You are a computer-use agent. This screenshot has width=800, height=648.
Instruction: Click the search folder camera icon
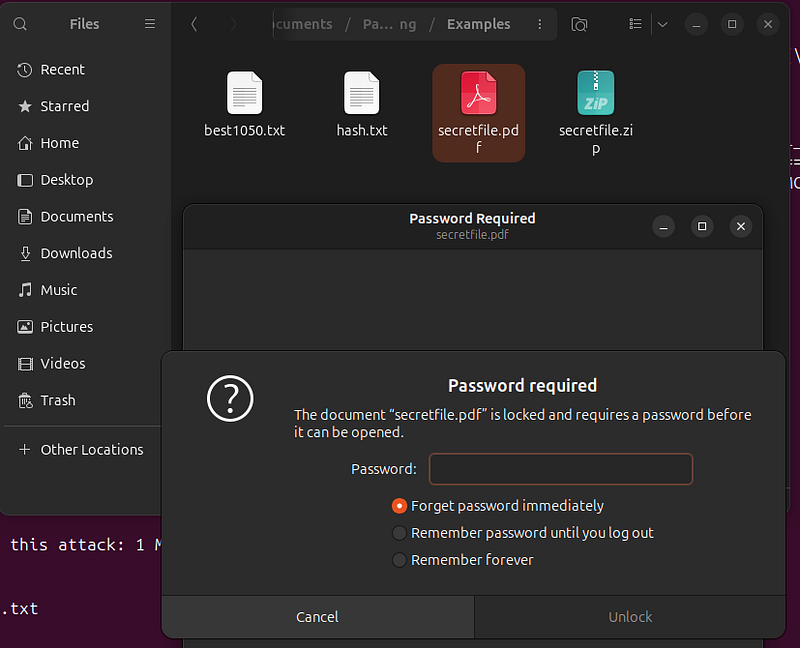579,24
